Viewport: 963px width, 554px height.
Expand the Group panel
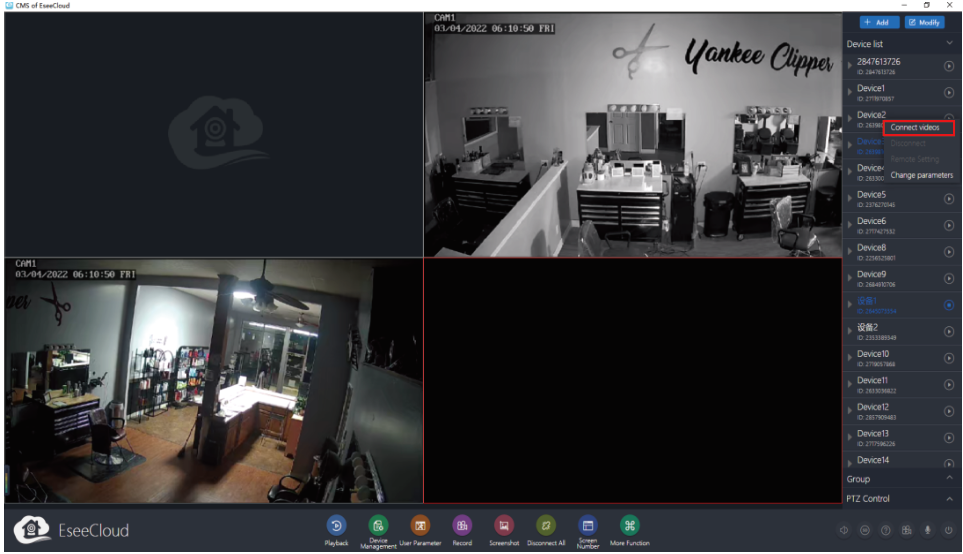948,480
